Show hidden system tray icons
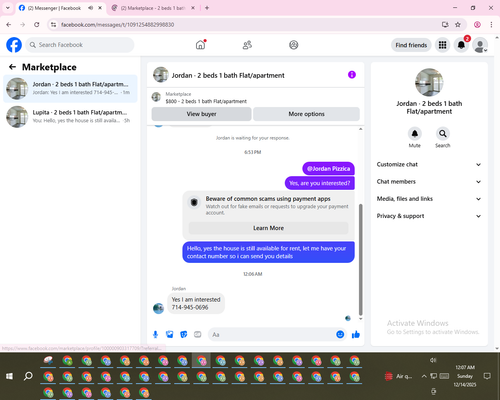The height and width of the screenshot is (400, 500). [424, 376]
